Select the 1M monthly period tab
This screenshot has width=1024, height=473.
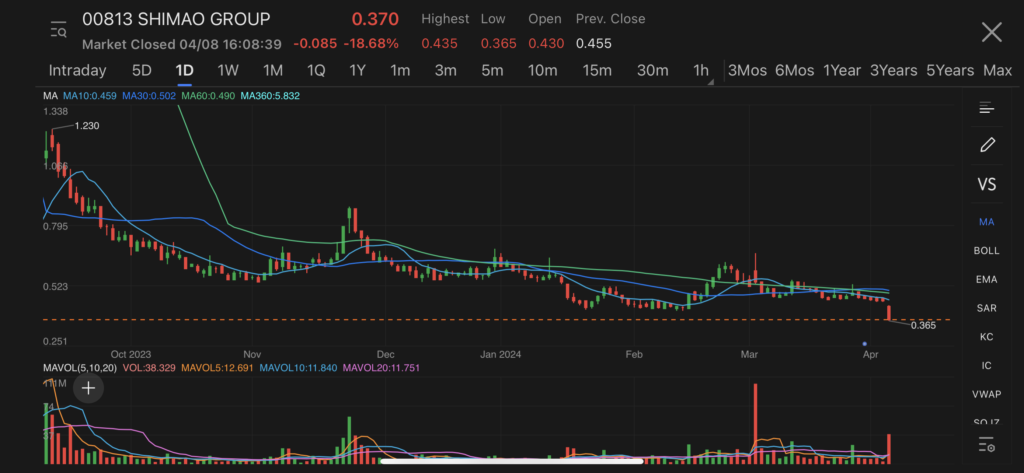(x=272, y=71)
